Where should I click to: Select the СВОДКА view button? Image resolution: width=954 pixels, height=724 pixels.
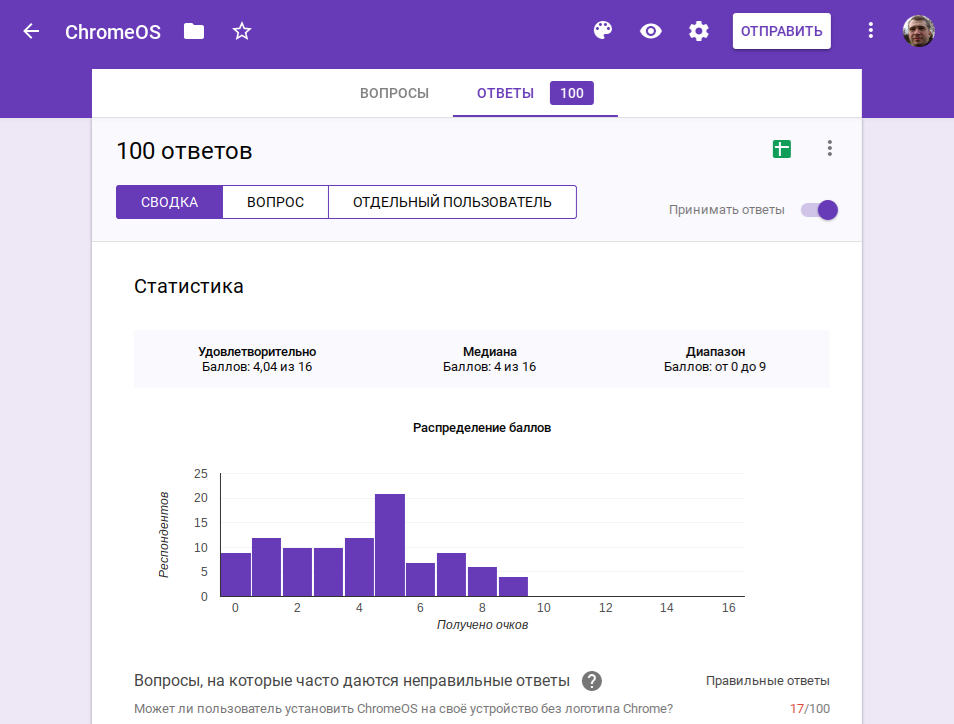click(x=169, y=202)
